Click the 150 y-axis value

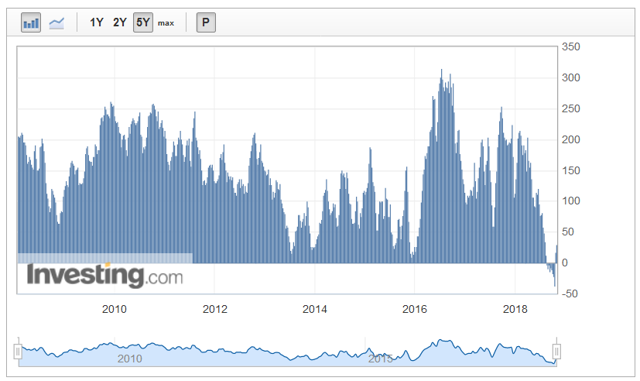pos(571,171)
